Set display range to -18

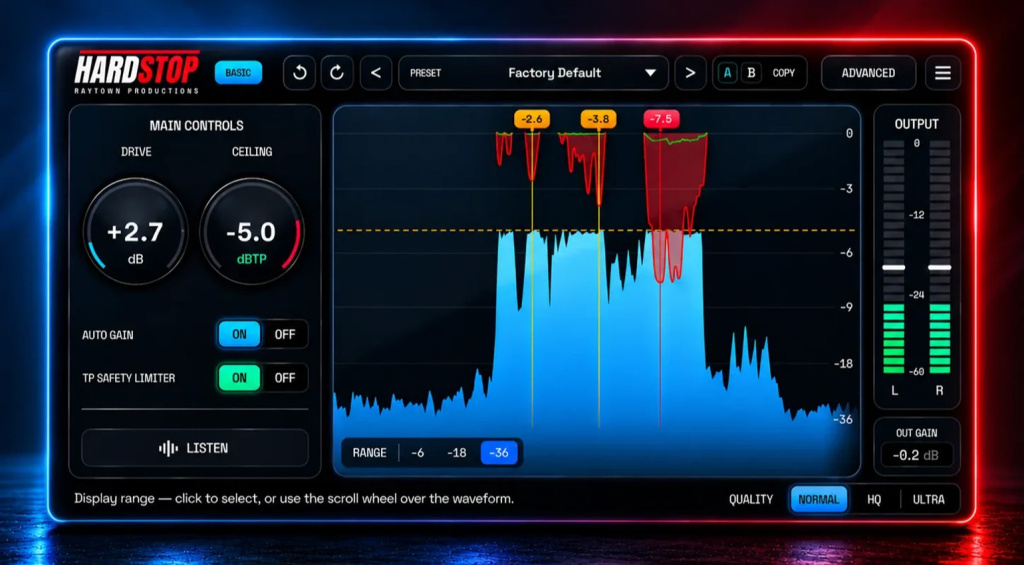pyautogui.click(x=456, y=453)
